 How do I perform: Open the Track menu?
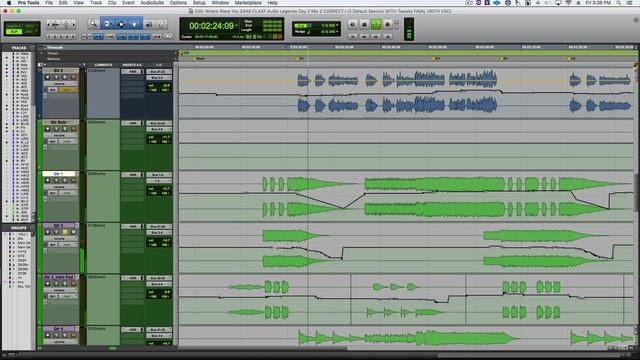point(96,3)
